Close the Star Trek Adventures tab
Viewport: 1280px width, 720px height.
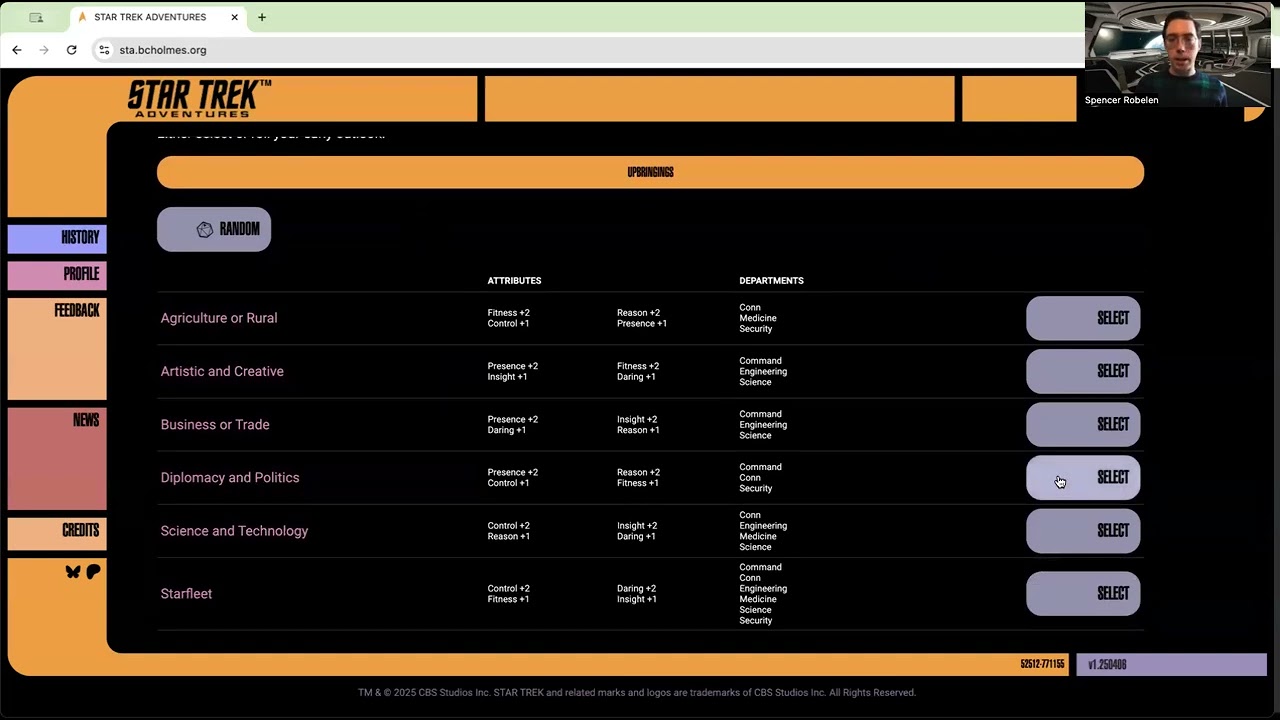[235, 17]
